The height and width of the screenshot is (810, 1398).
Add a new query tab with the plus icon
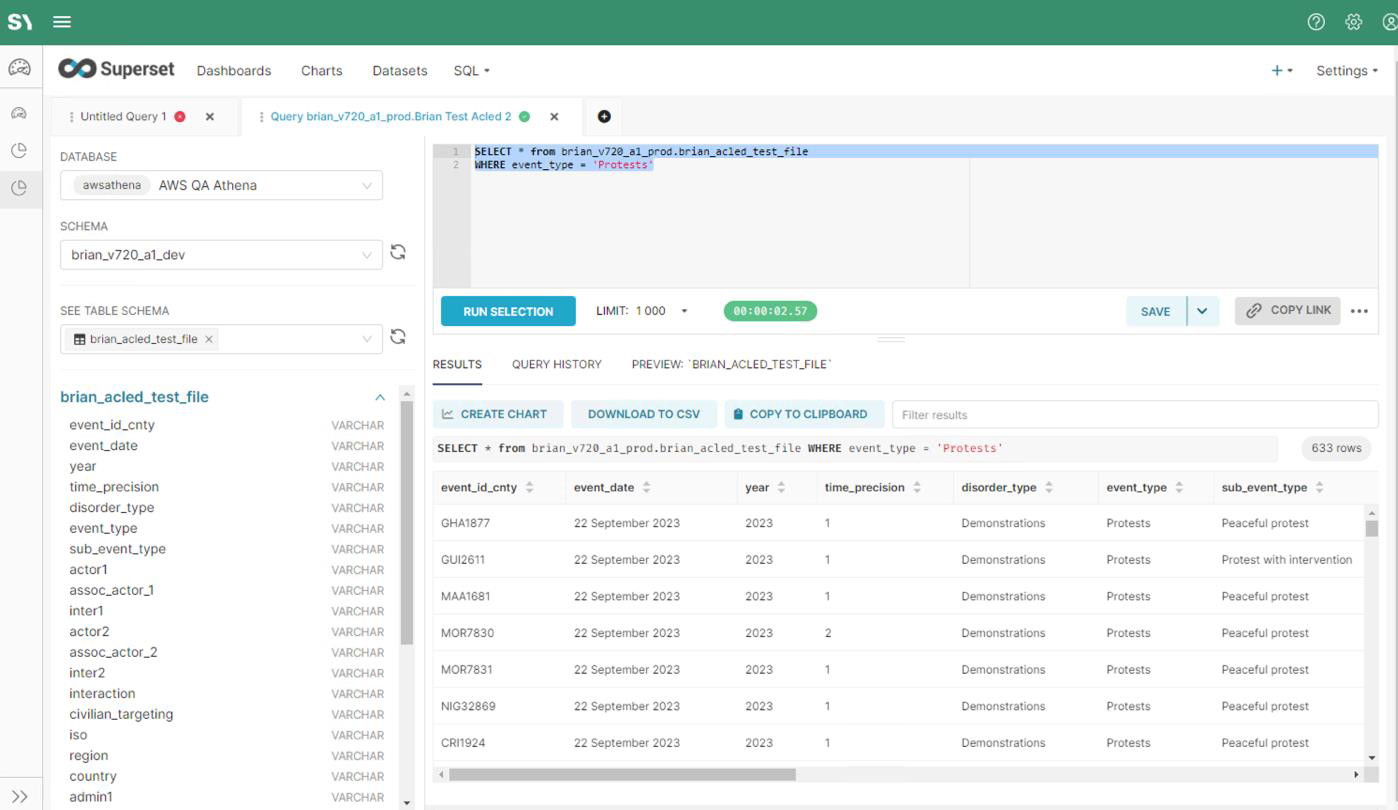tap(604, 117)
